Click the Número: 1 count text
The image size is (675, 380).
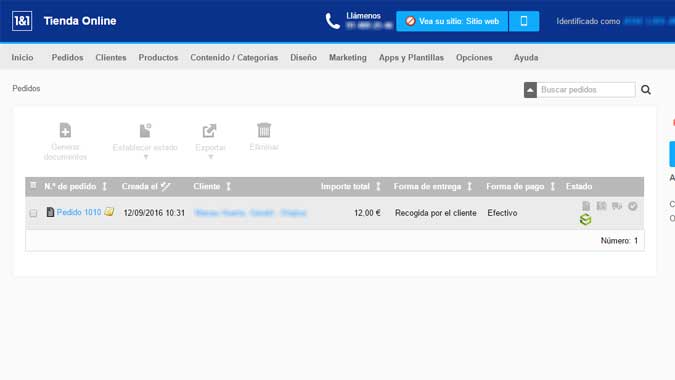619,241
